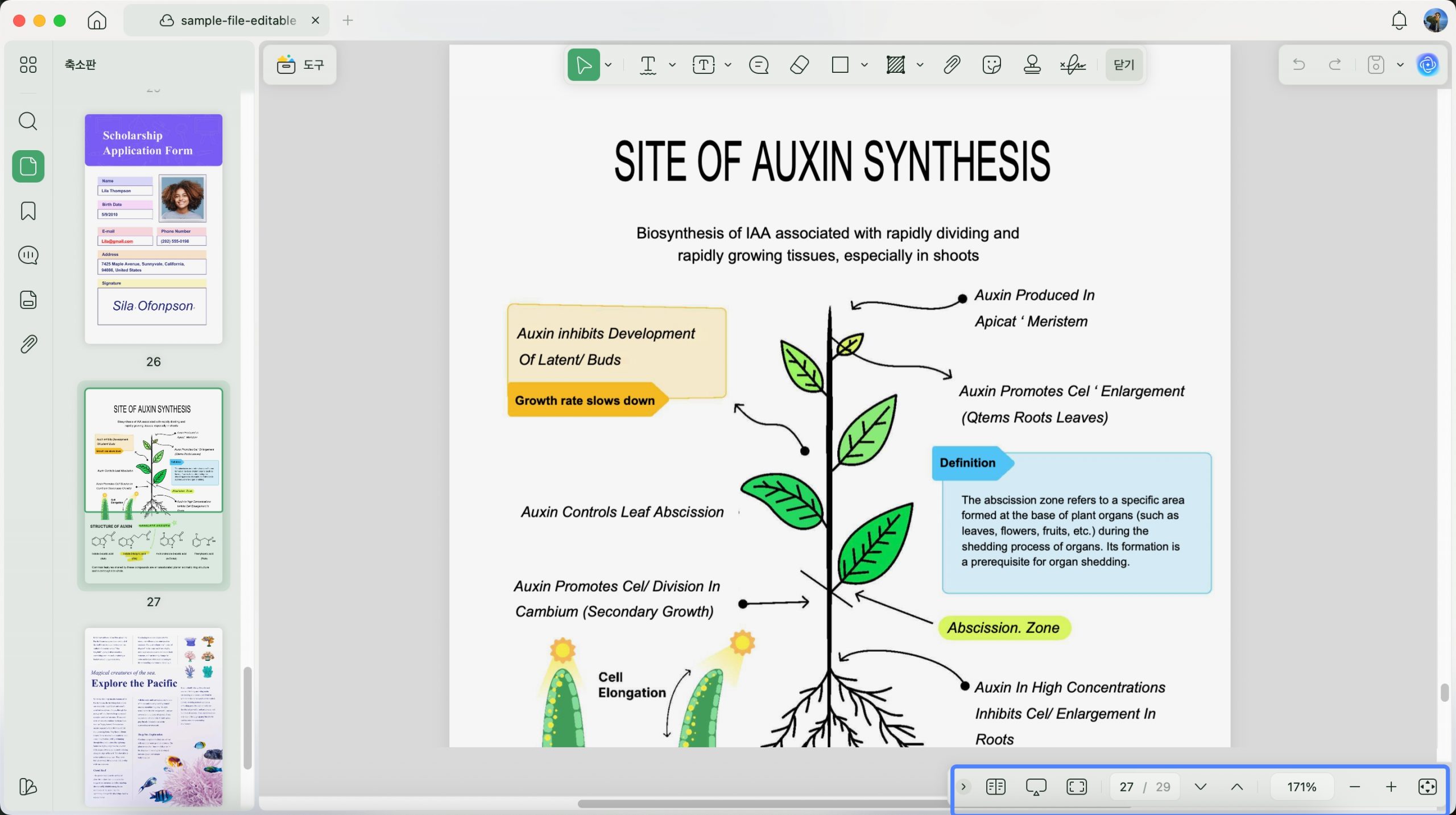Toggle full screen mode
The width and height of the screenshot is (1456, 815).
pos(1076,787)
